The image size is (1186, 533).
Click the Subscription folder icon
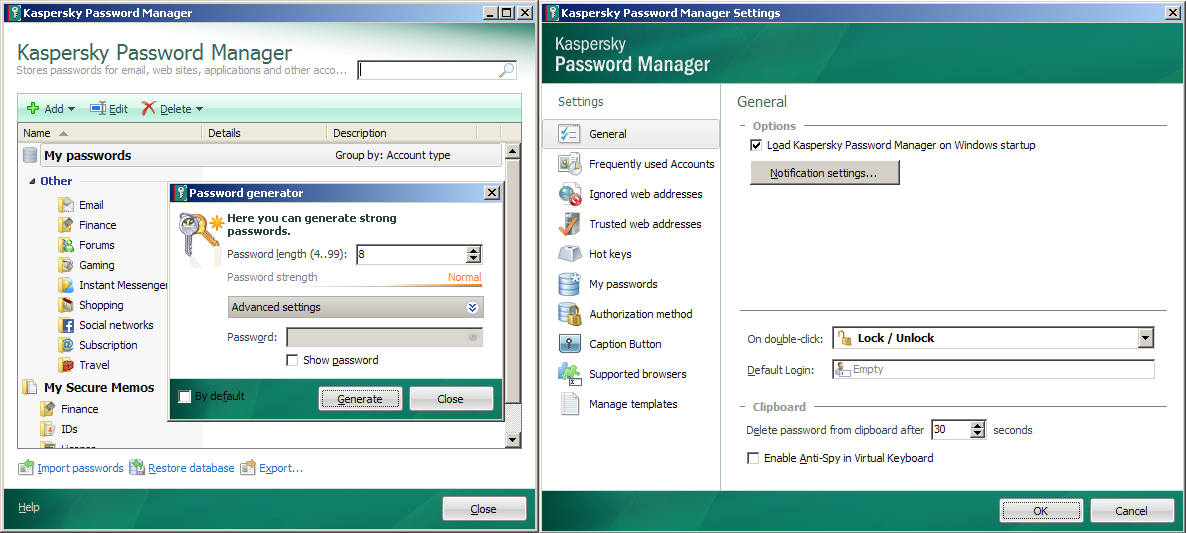click(66, 345)
